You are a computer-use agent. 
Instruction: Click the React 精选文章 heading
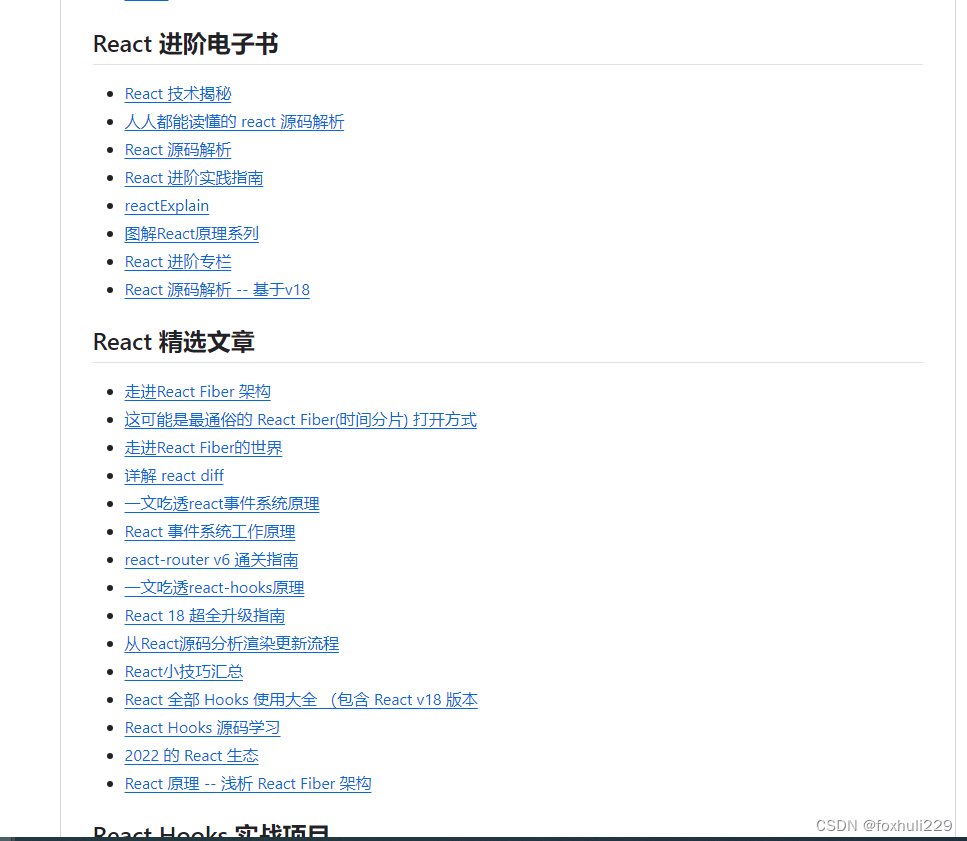pyautogui.click(x=173, y=342)
